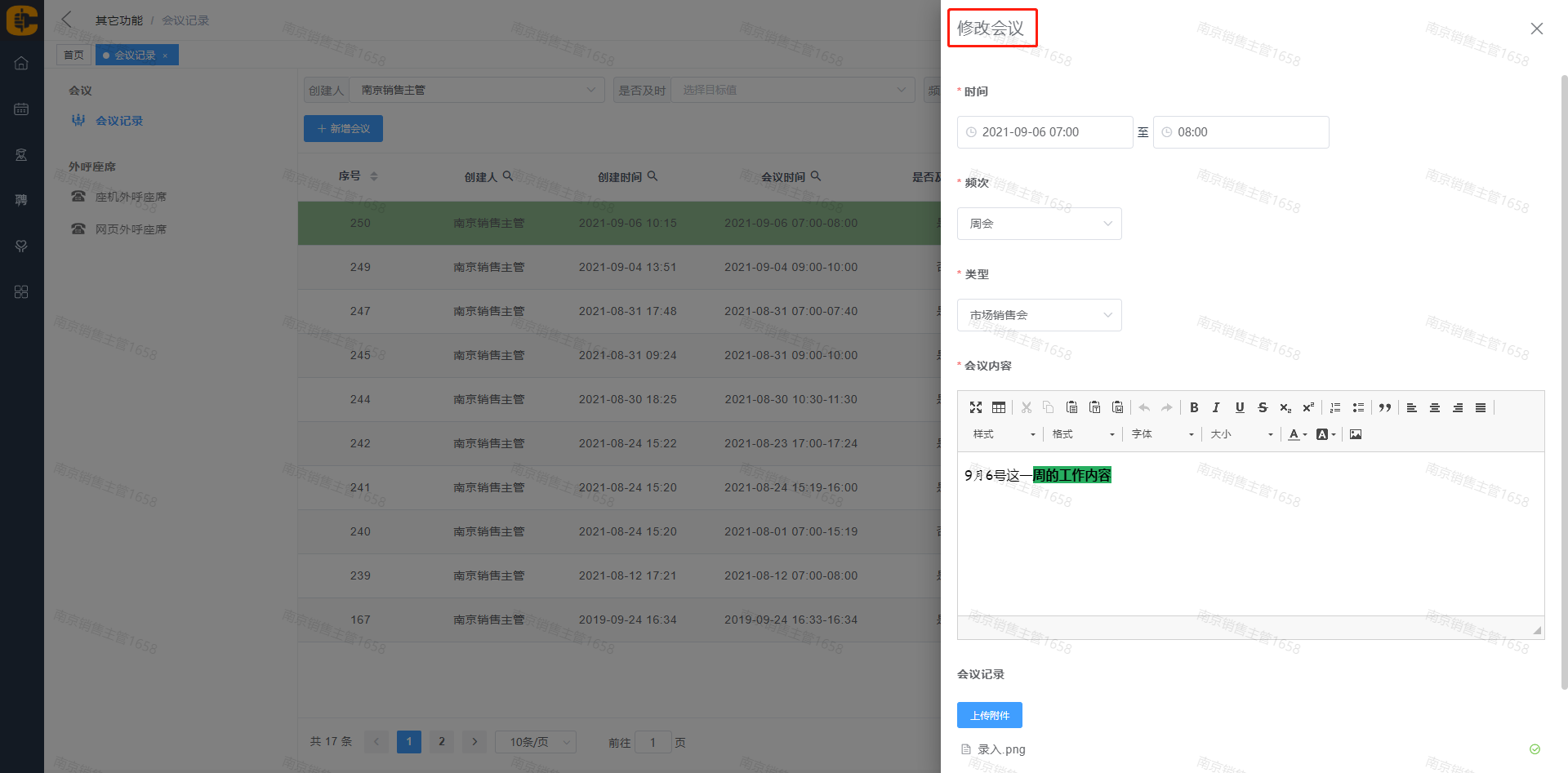Open the 类型 dropdown showing 市场销售会
This screenshot has height=773, width=1568.
(1039, 315)
